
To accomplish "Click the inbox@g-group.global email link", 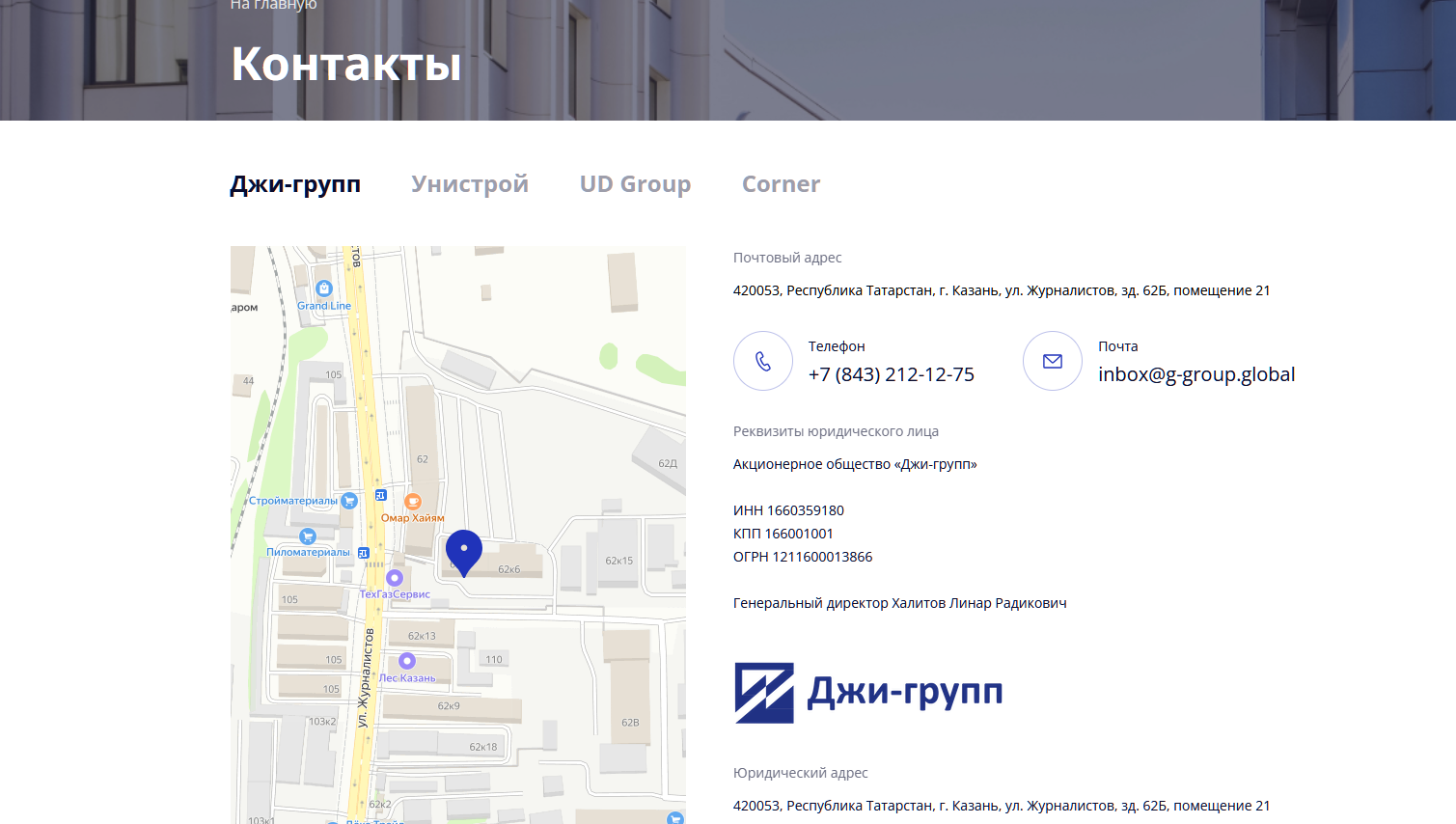I will click(1195, 374).
